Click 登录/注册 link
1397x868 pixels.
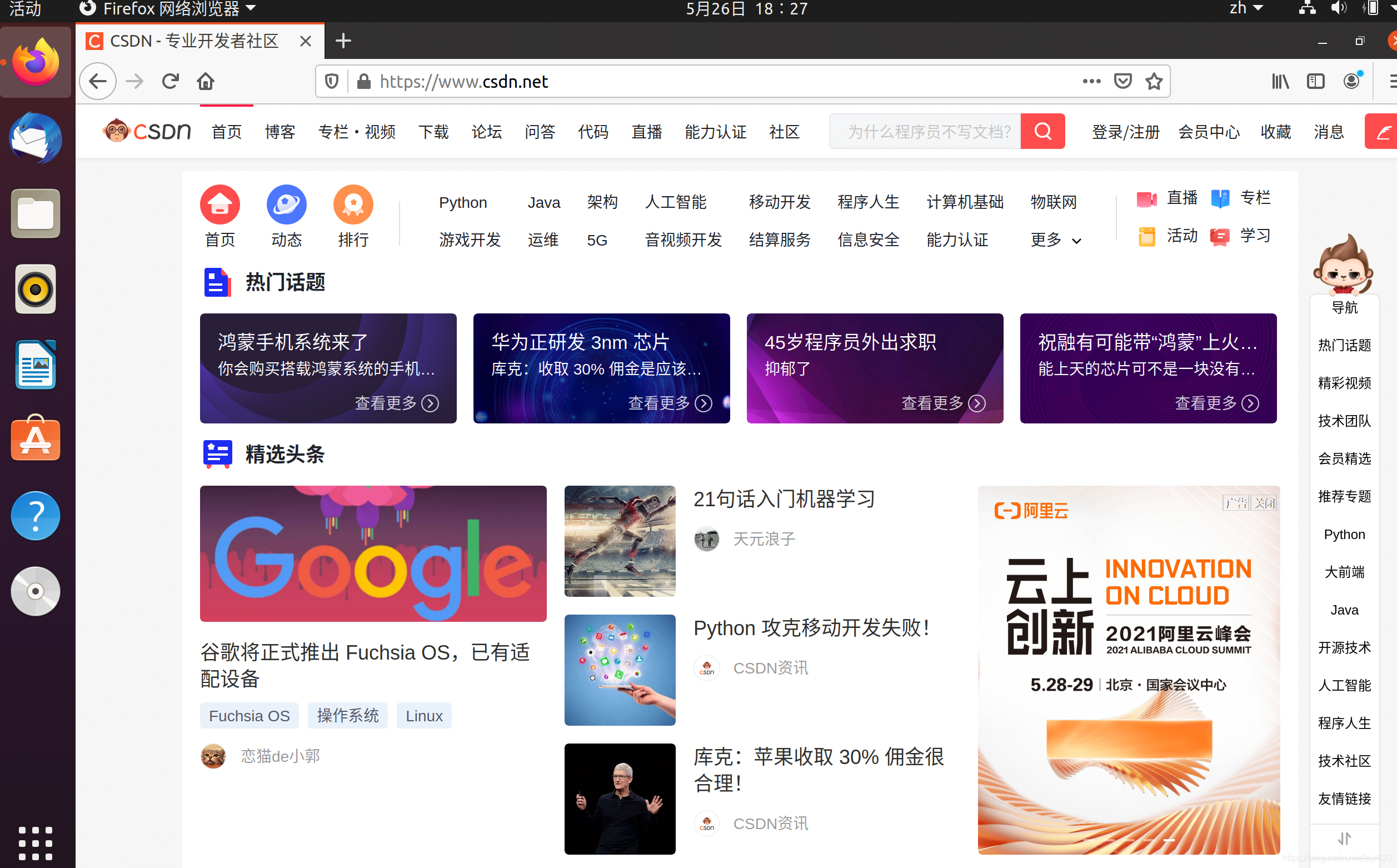[1125, 132]
